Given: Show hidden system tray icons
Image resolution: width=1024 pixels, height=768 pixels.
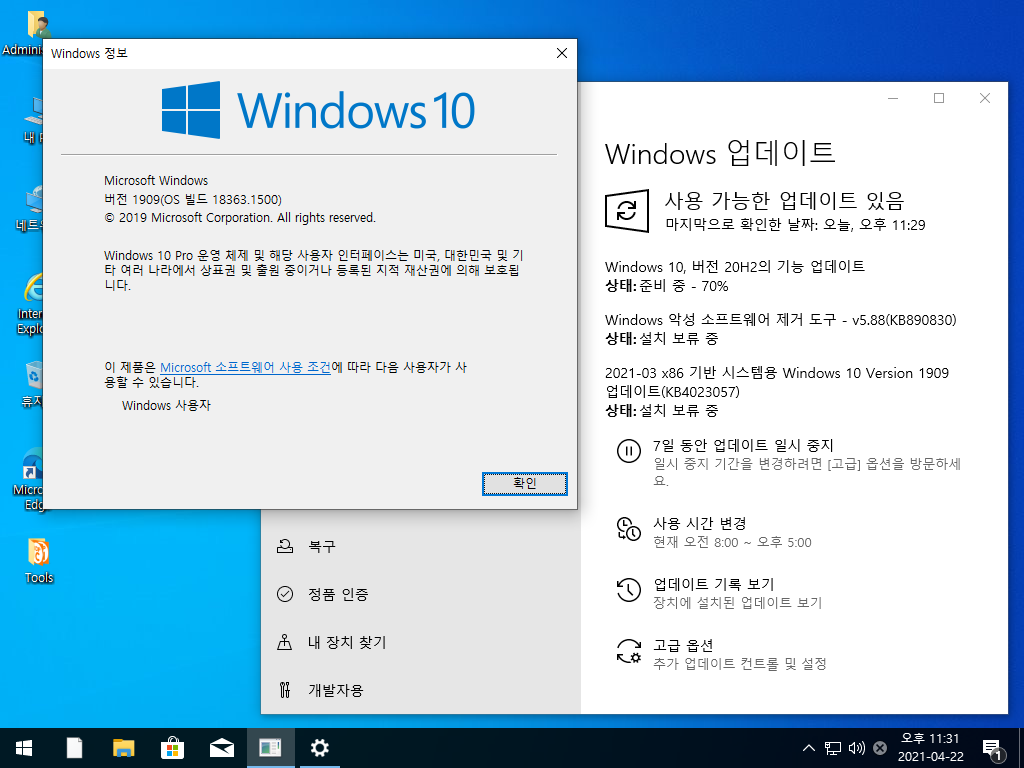Looking at the screenshot, I should tap(808, 748).
